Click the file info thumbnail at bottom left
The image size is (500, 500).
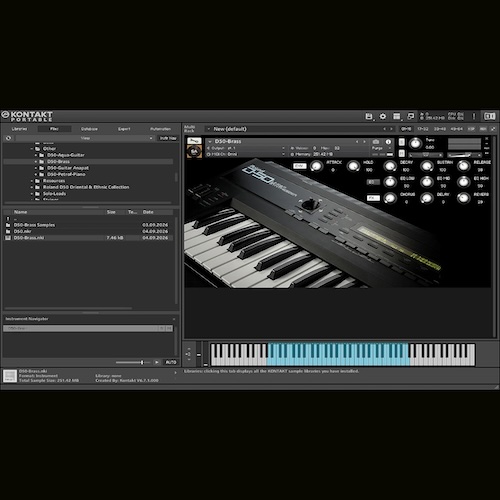tap(10, 376)
